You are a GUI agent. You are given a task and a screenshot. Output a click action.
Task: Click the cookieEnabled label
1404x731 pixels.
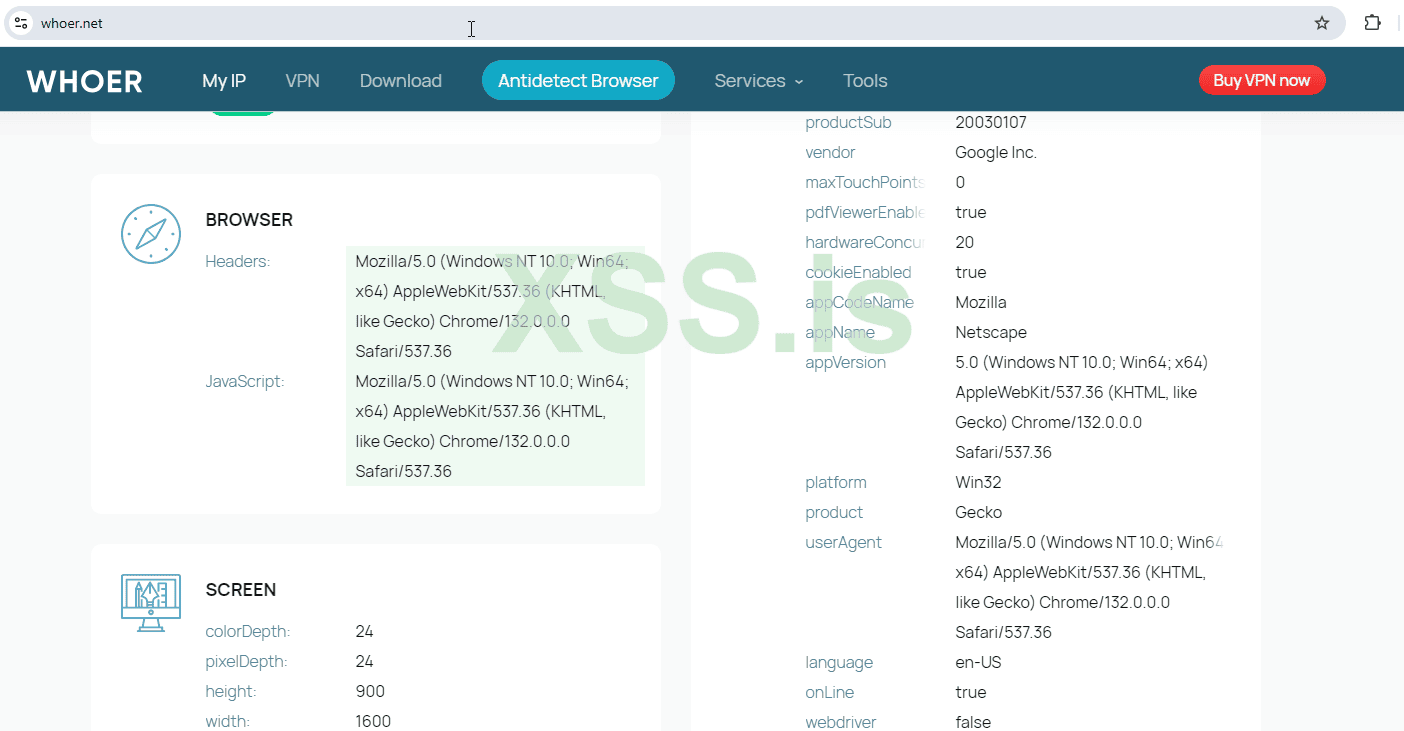pos(859,272)
